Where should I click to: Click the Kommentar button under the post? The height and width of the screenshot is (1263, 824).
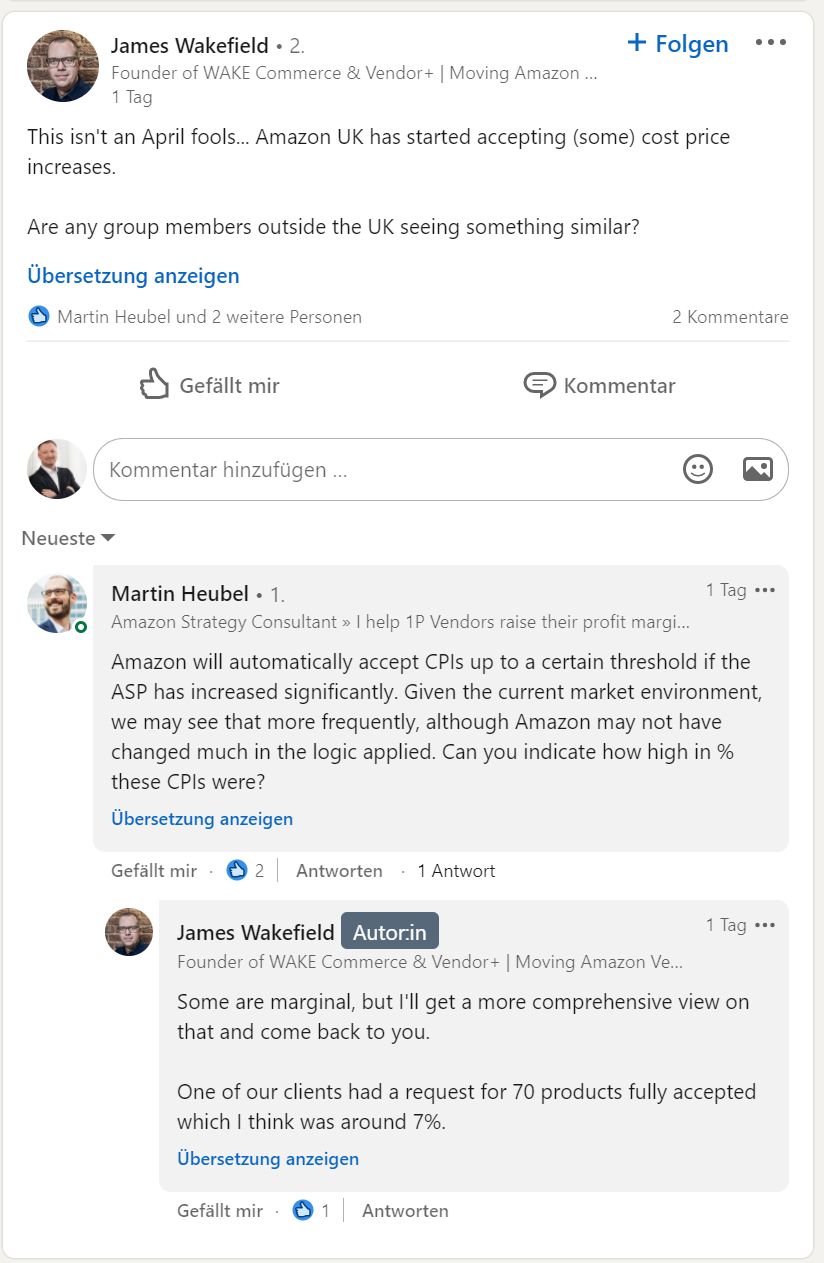[x=600, y=385]
